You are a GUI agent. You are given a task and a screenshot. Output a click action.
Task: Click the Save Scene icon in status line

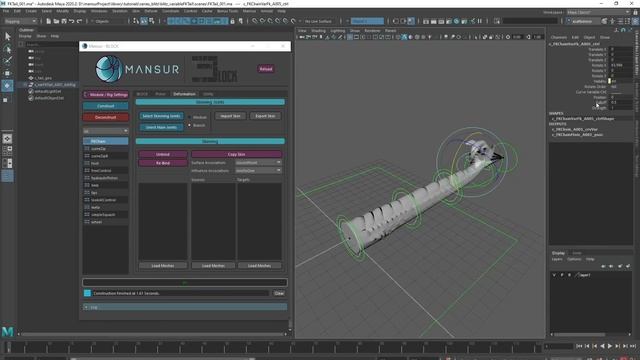(64, 21)
